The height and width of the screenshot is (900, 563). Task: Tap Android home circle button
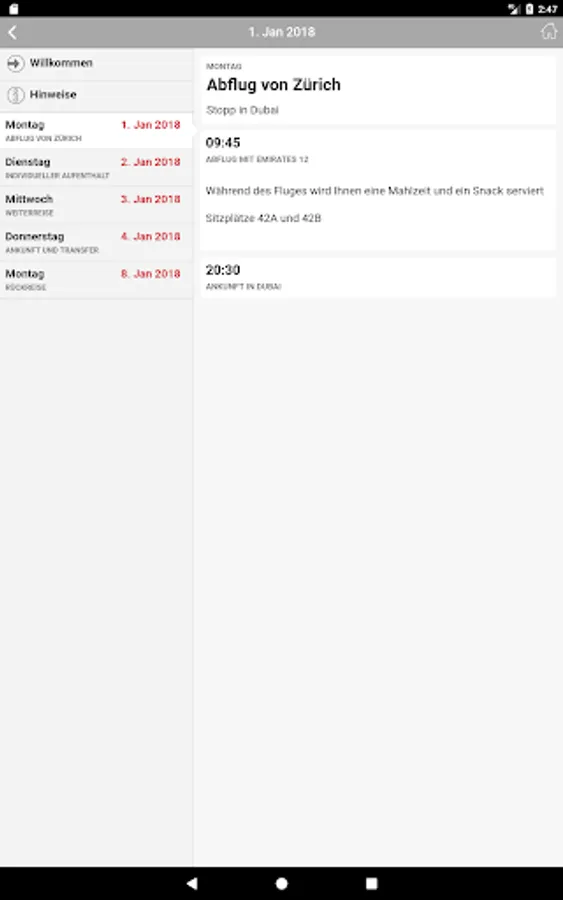[x=281, y=883]
